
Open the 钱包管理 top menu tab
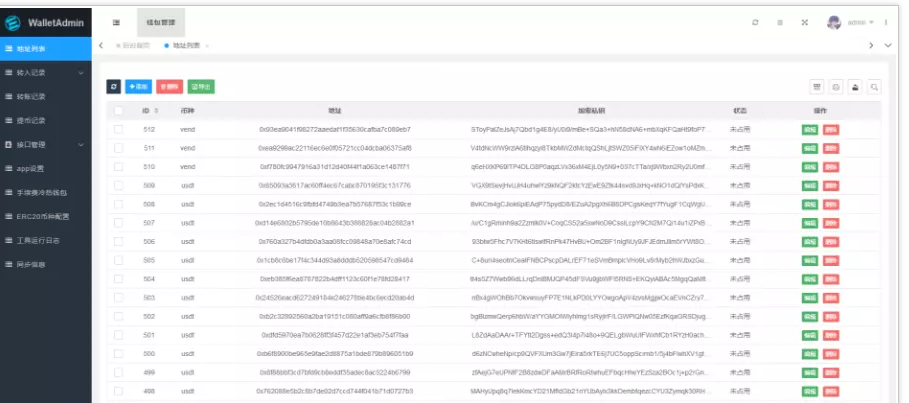(161, 23)
